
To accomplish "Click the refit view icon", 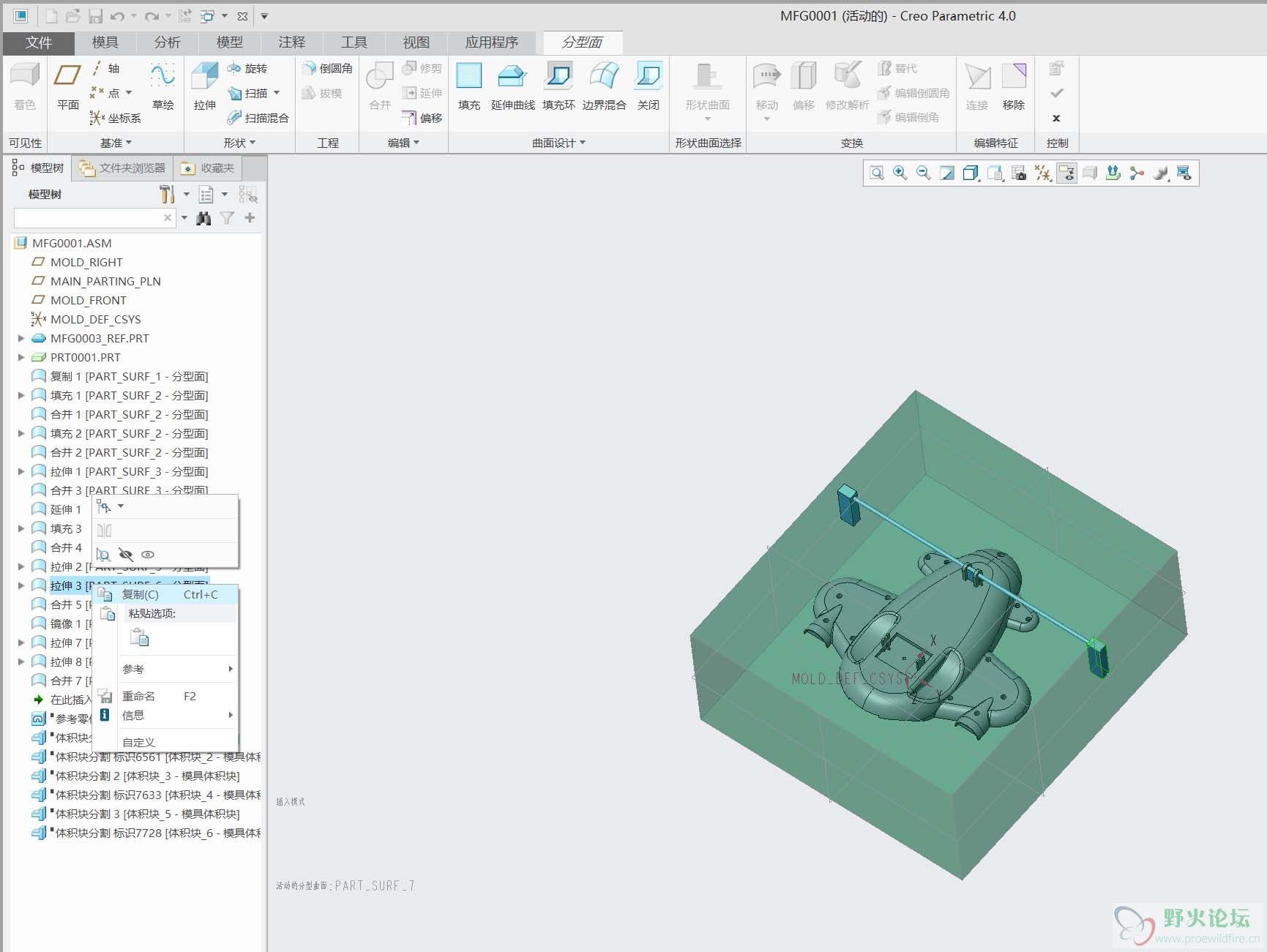I will [x=876, y=173].
